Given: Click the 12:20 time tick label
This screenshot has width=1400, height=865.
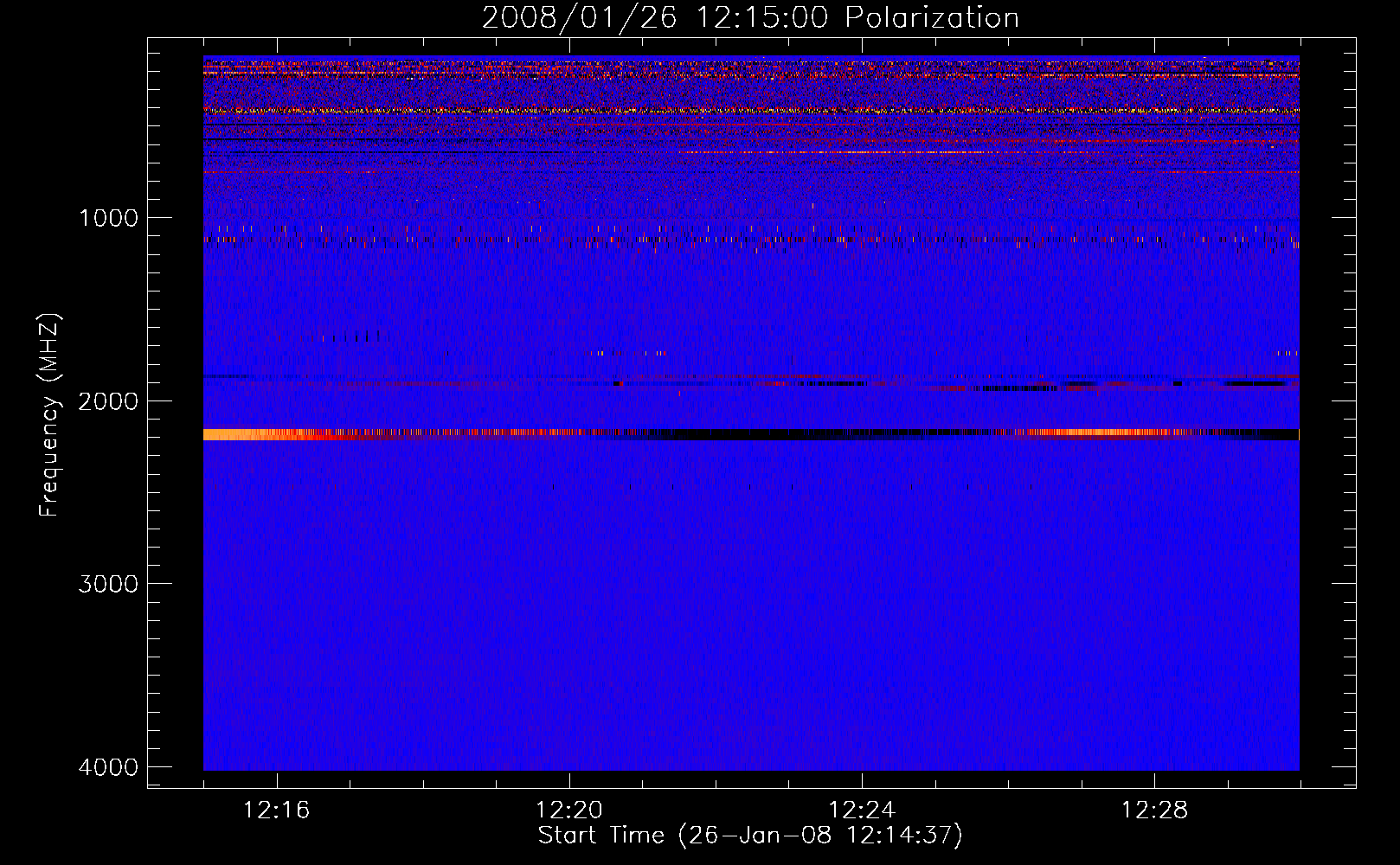Looking at the screenshot, I should pyautogui.click(x=569, y=811).
